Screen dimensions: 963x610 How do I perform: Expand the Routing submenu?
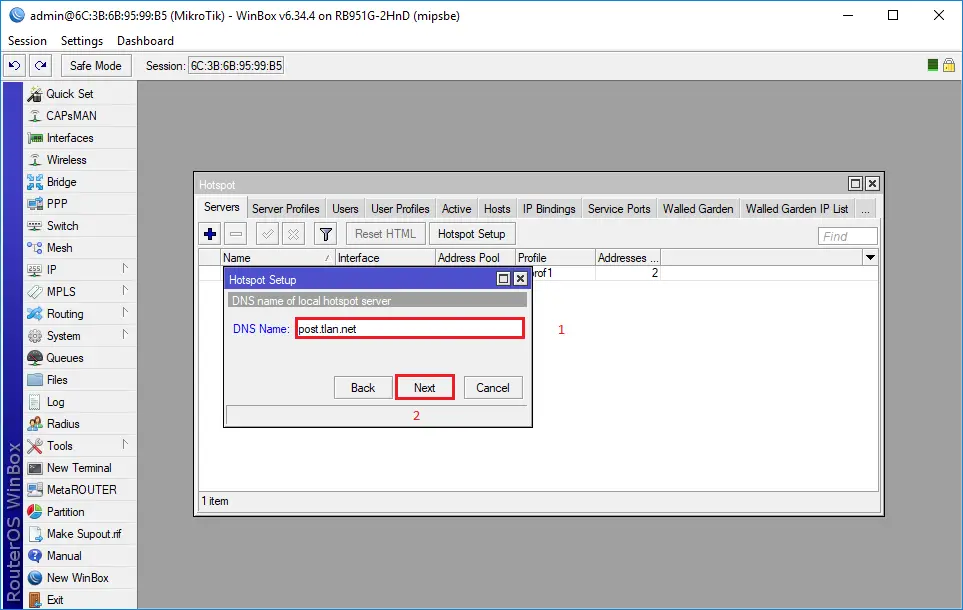(x=125, y=313)
